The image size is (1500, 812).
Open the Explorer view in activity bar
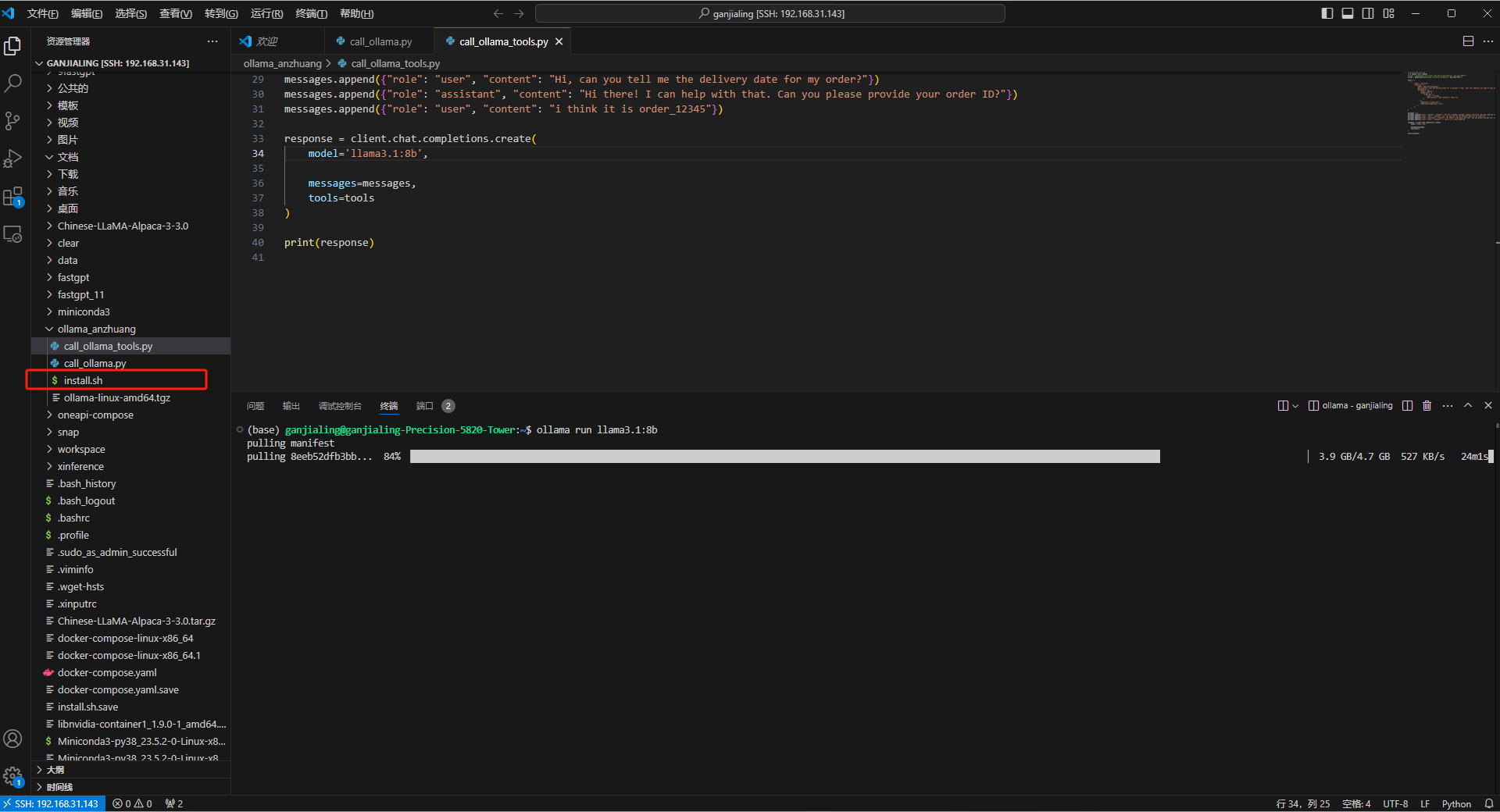click(x=12, y=46)
